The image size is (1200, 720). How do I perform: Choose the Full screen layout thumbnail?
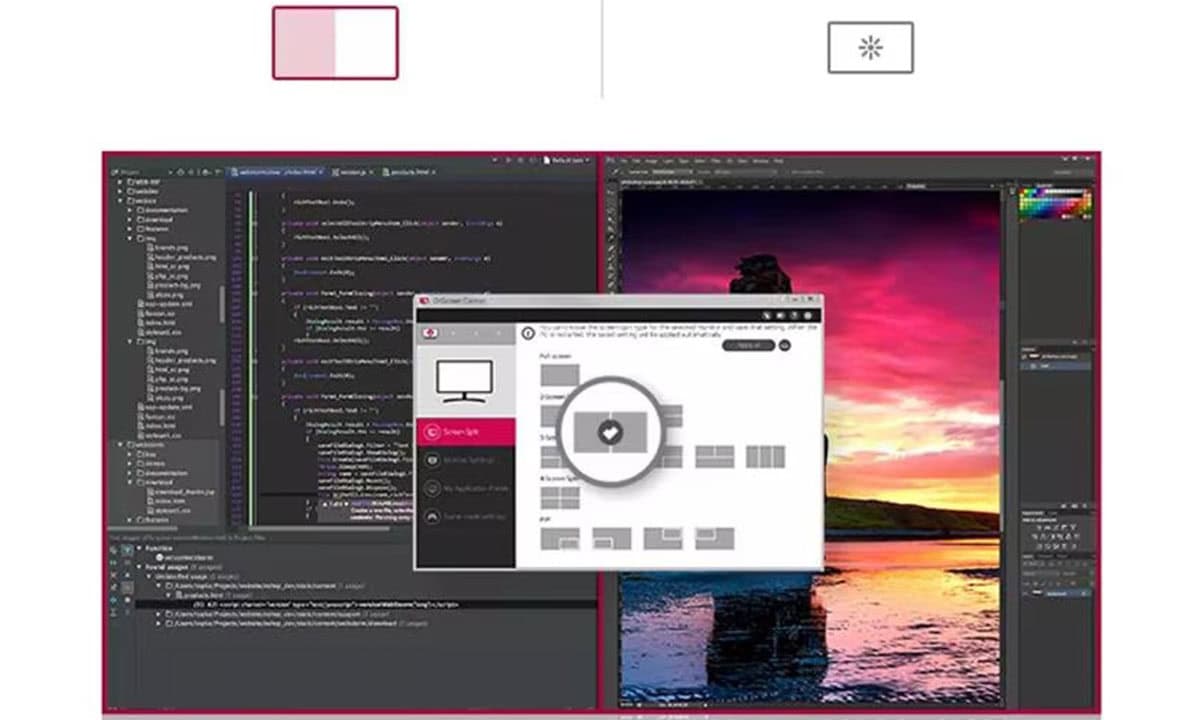(x=560, y=376)
